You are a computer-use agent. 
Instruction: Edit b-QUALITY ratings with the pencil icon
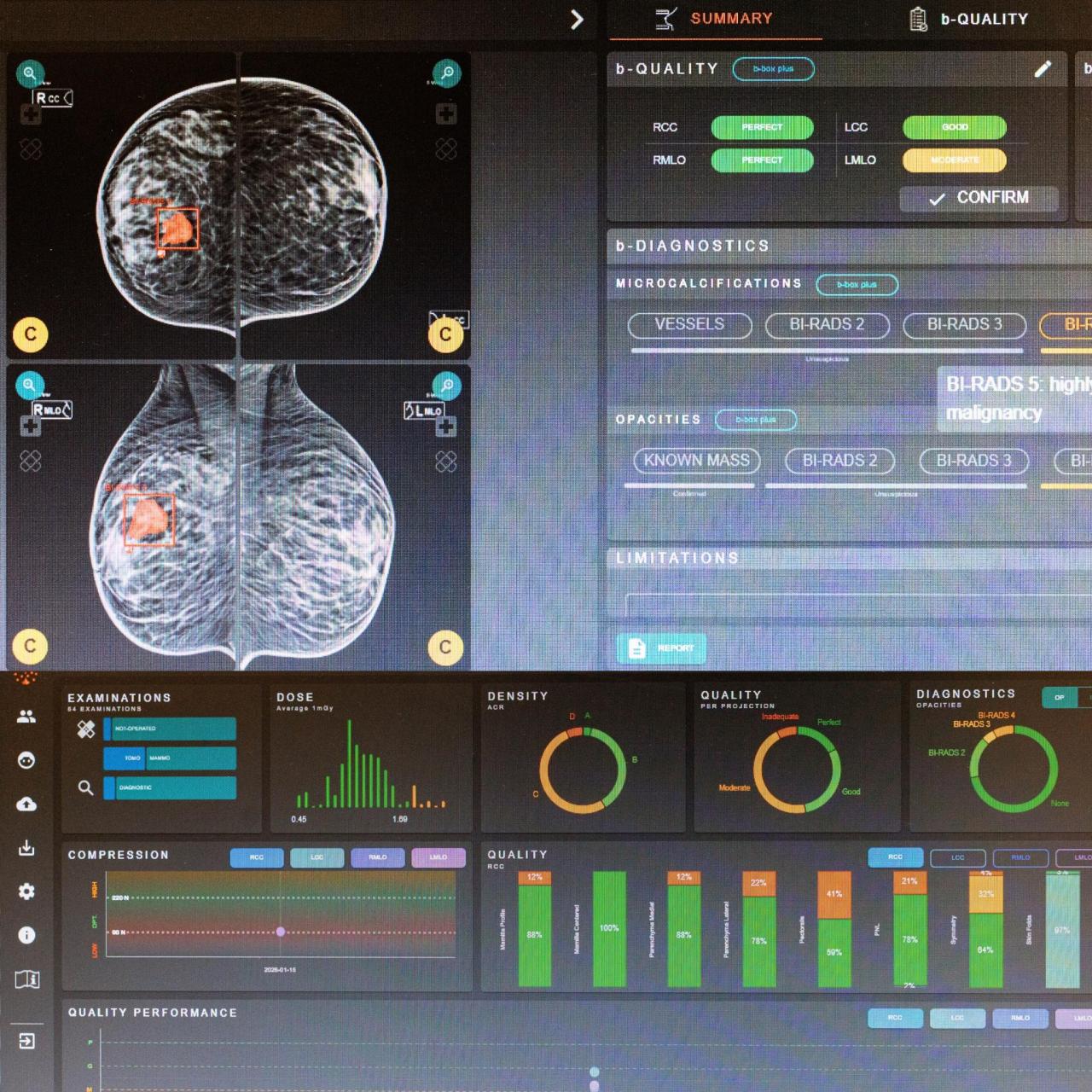pos(1043,69)
